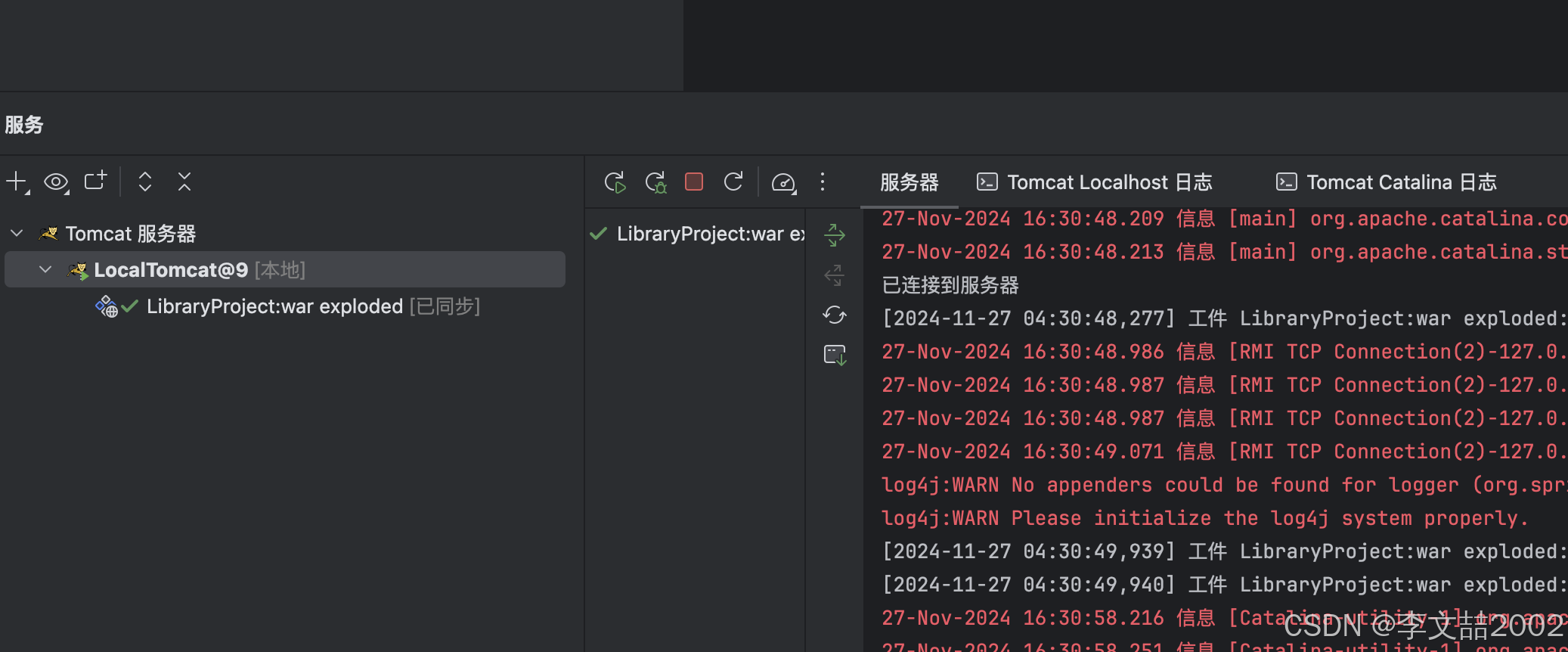Select the Tomcat 服务器 tree item
The image size is (1568, 652).
(x=130, y=234)
